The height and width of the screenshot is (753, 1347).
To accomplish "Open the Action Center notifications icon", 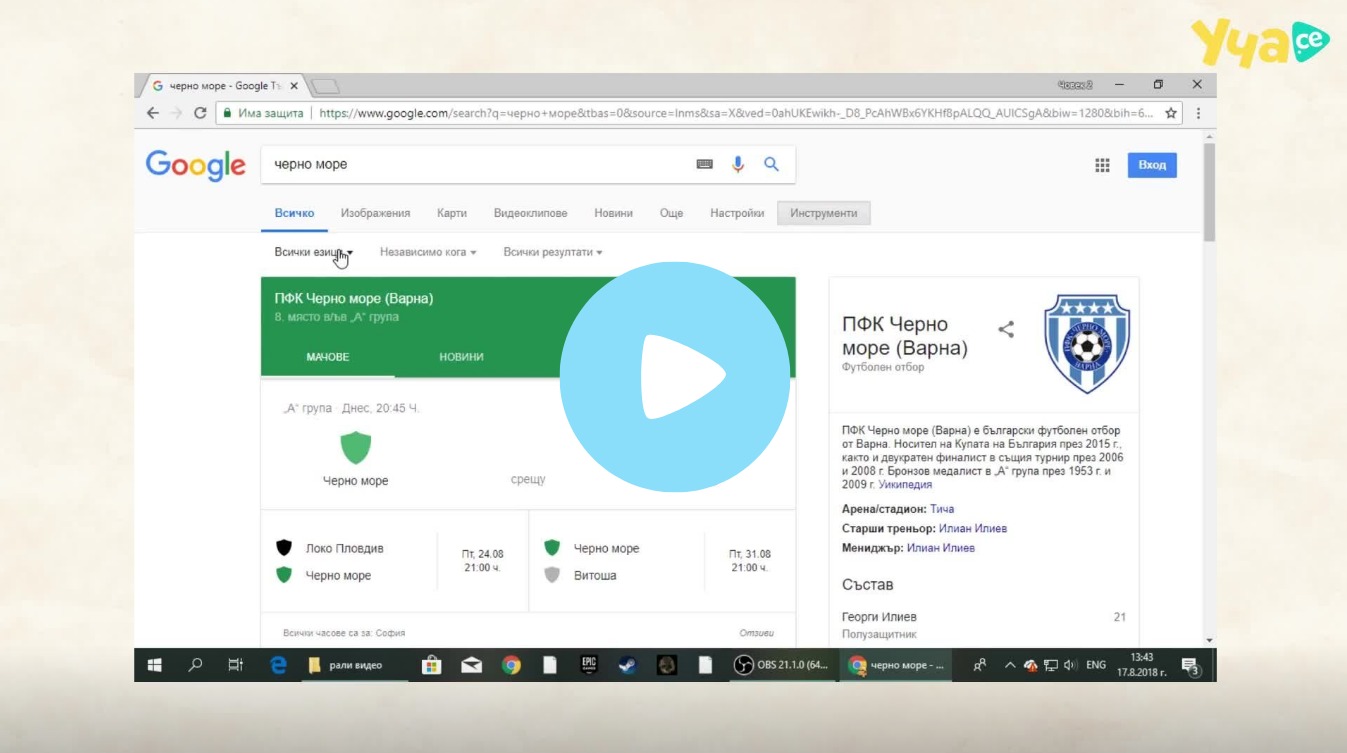I will [1190, 666].
